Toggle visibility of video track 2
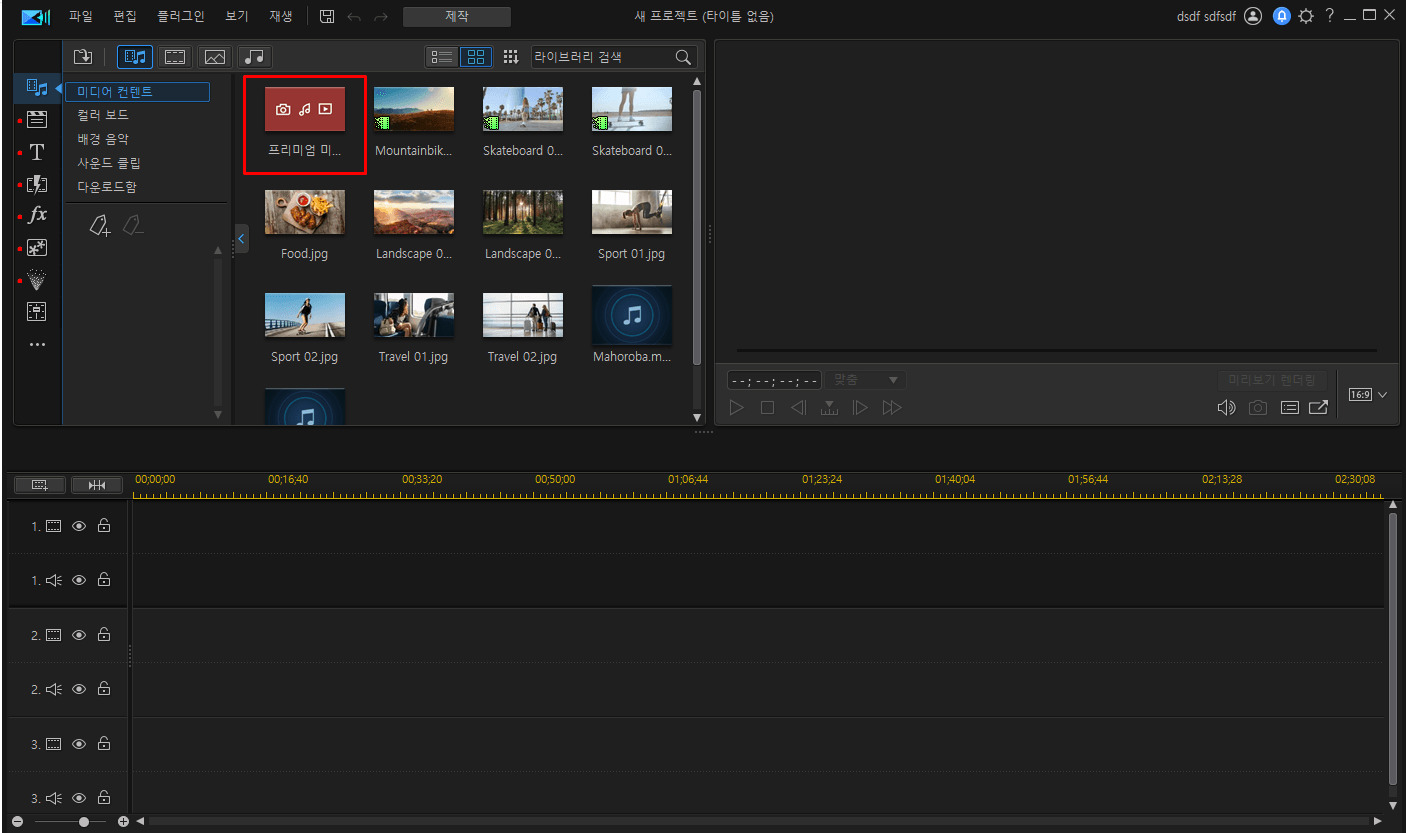1406x833 pixels. 79,635
